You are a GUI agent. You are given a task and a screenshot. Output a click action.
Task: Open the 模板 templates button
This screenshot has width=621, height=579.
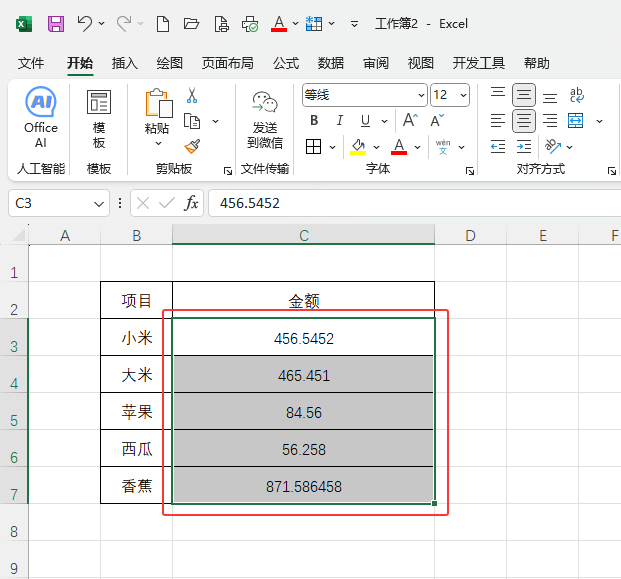[x=99, y=119]
